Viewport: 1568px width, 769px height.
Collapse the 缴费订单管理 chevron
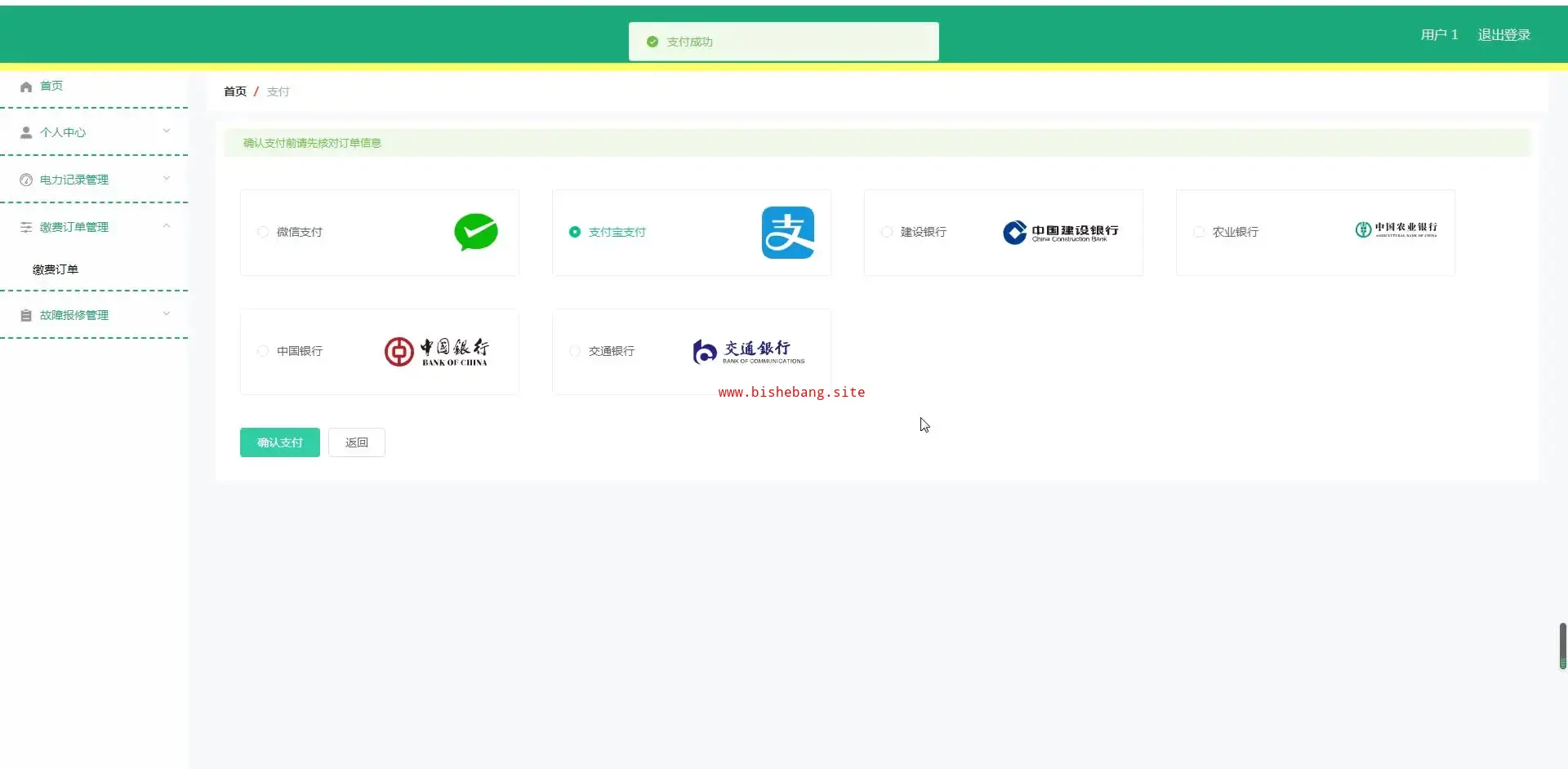(x=167, y=225)
